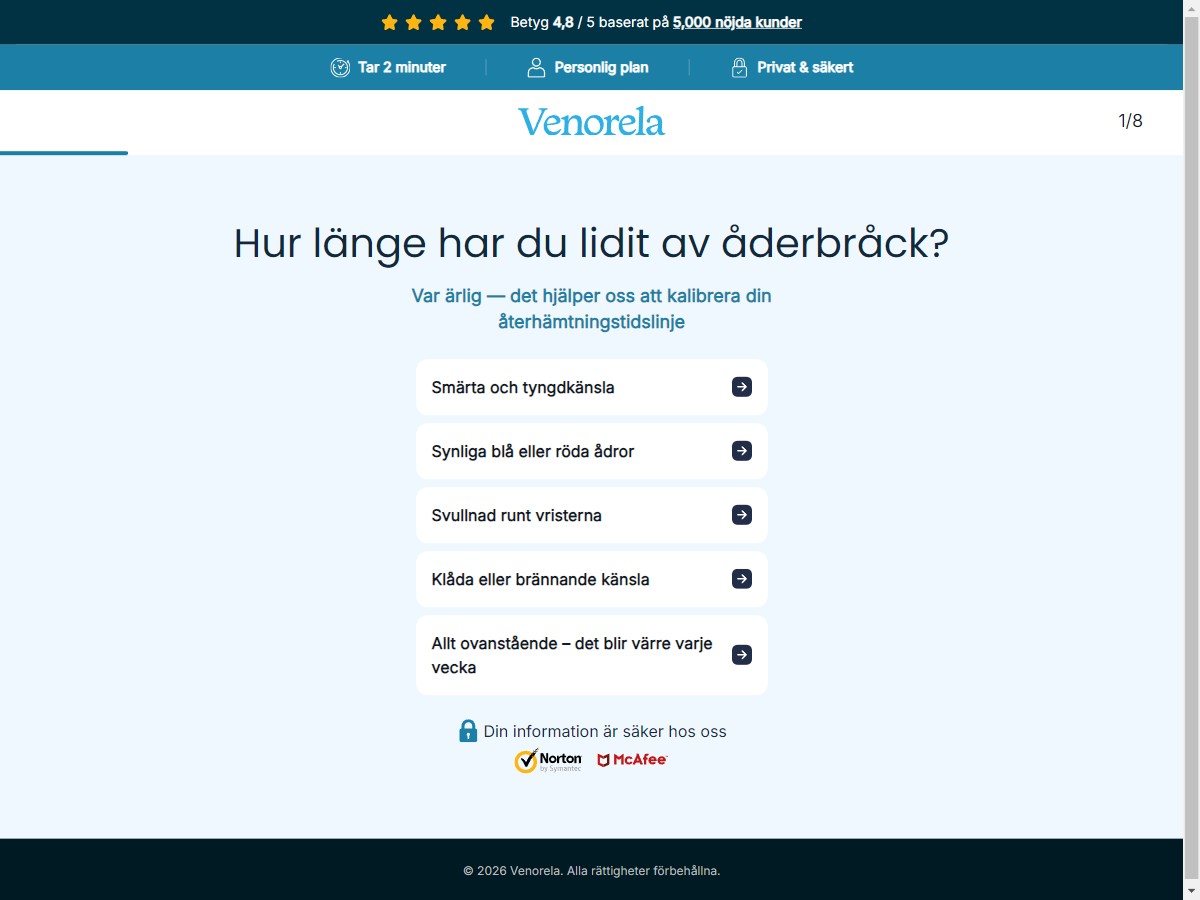Click the blue lock icon above security badges

click(x=468, y=731)
